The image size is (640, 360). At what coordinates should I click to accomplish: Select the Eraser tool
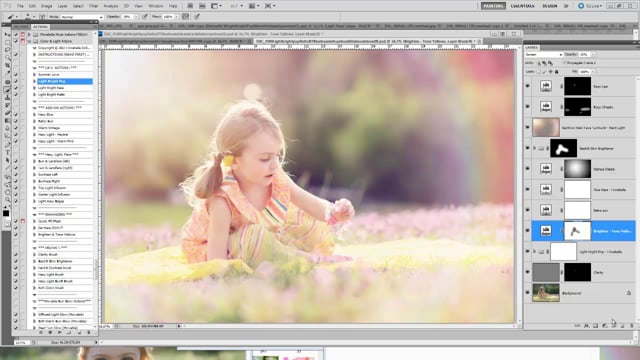click(7, 113)
